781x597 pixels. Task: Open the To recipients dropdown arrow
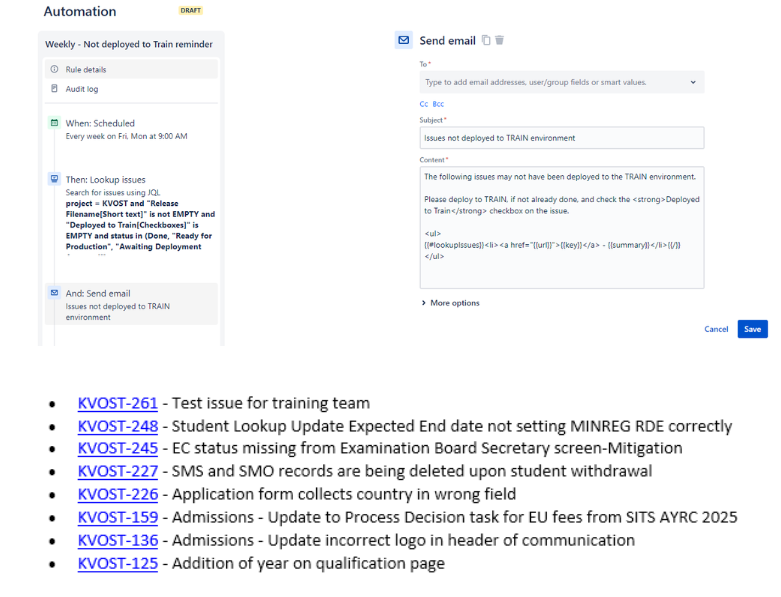pos(693,82)
